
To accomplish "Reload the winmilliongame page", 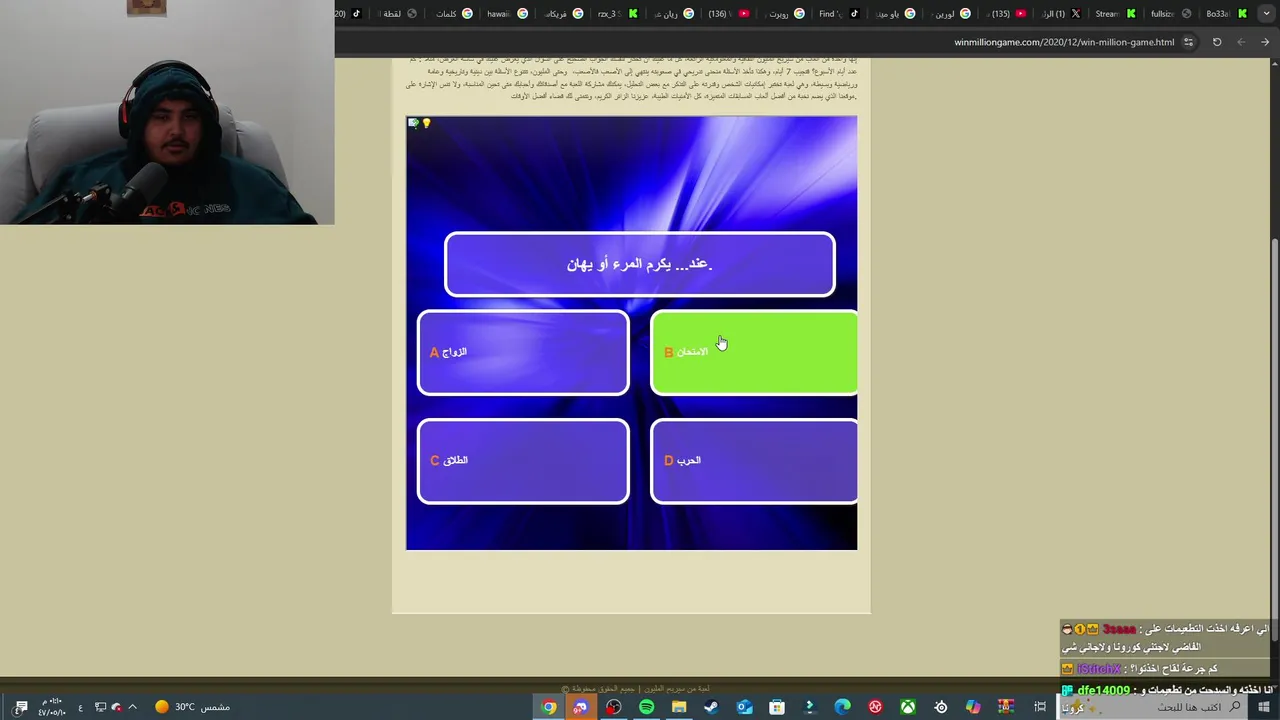I will coord(1217,42).
